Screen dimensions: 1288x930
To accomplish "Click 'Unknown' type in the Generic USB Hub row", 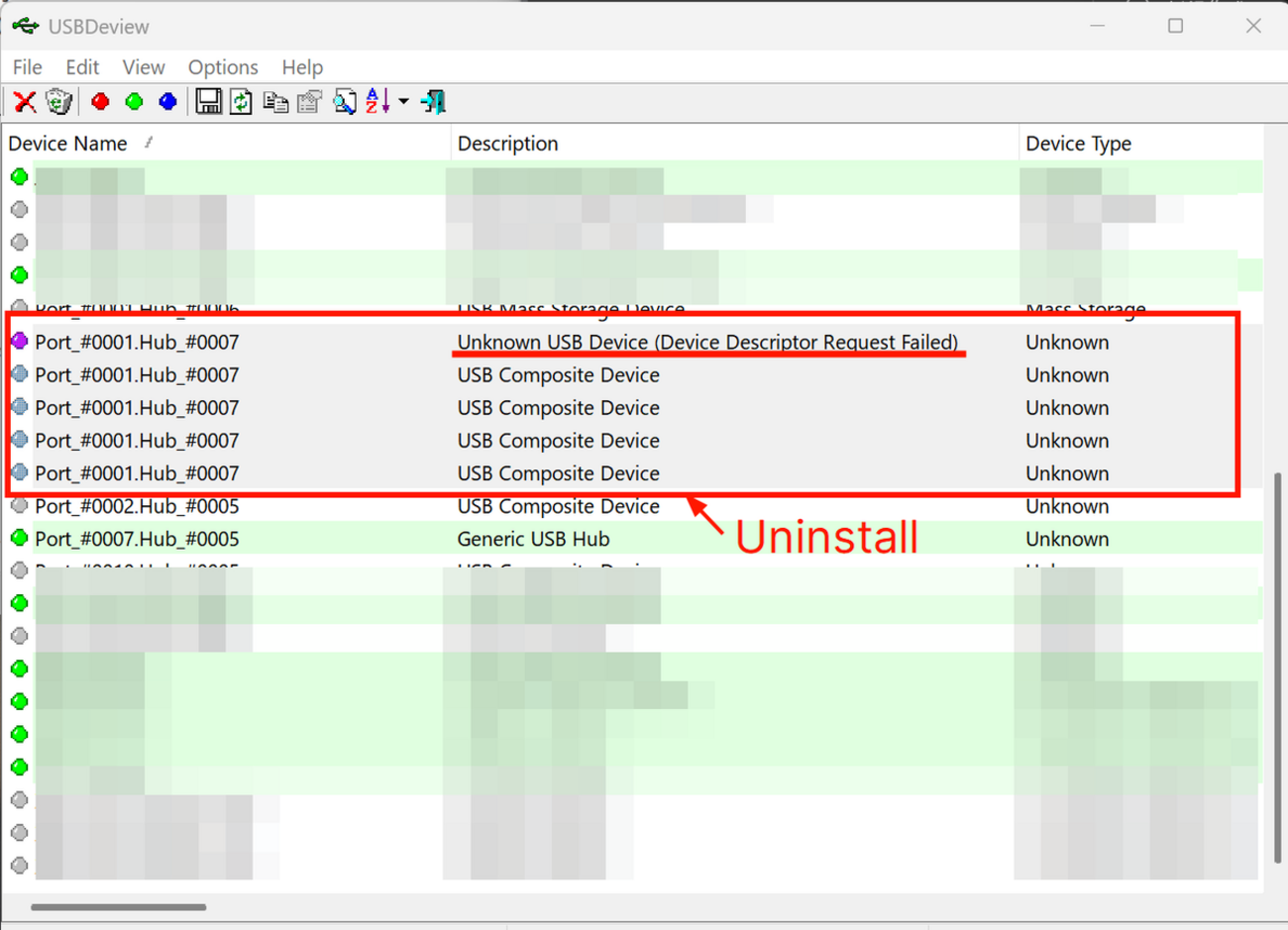I will (x=1067, y=539).
